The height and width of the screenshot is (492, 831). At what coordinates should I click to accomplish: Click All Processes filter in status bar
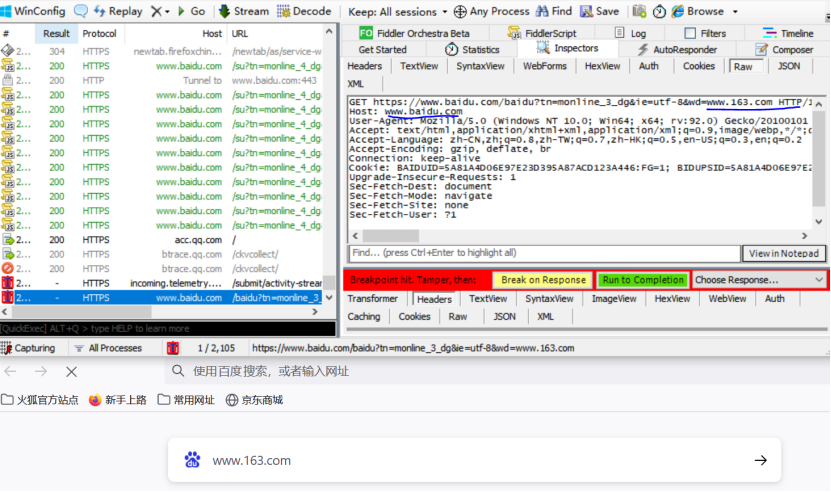click(x=108, y=348)
